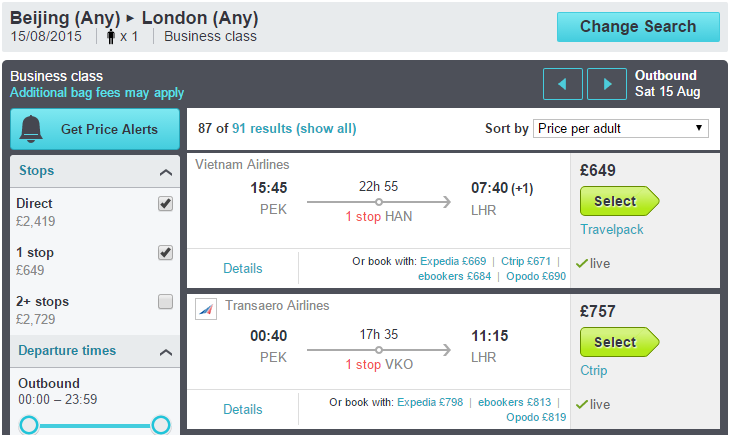The image size is (732, 435).
Task: Book with Expedia for £669
Action: pos(453,261)
